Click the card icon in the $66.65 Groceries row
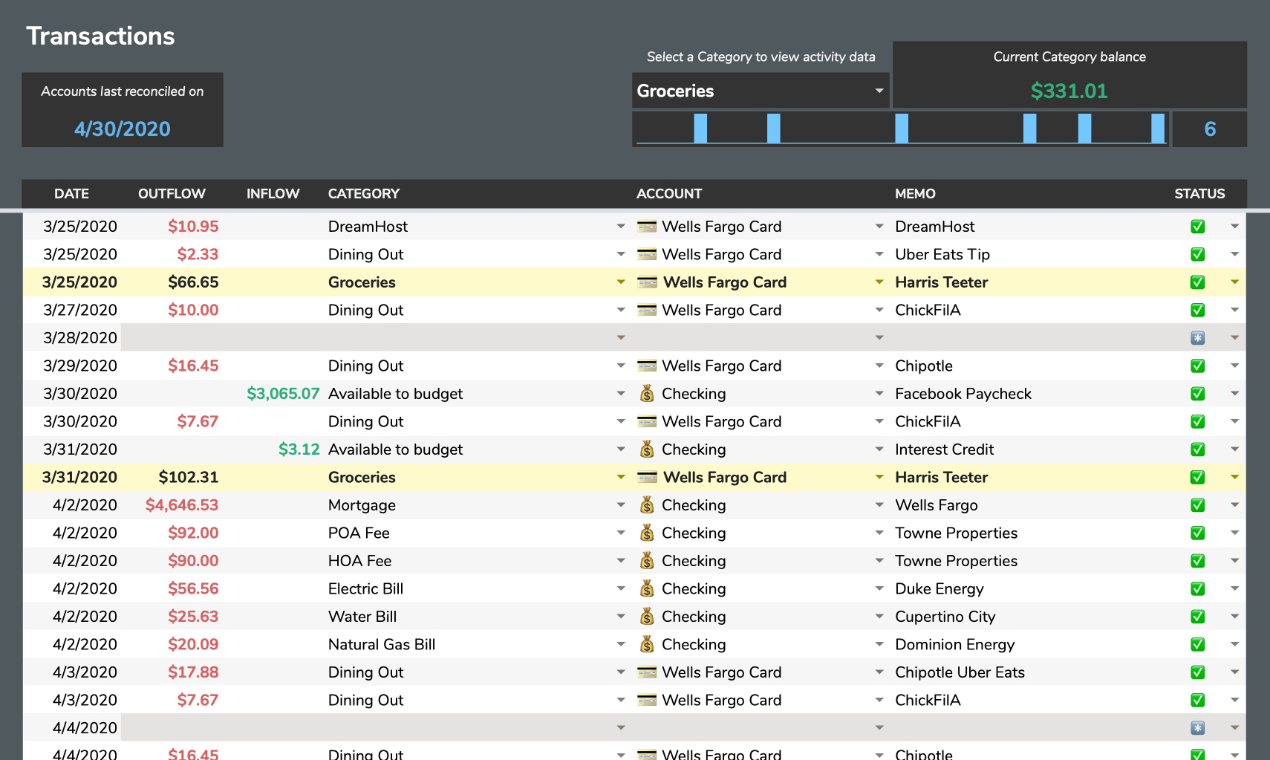 coord(647,282)
